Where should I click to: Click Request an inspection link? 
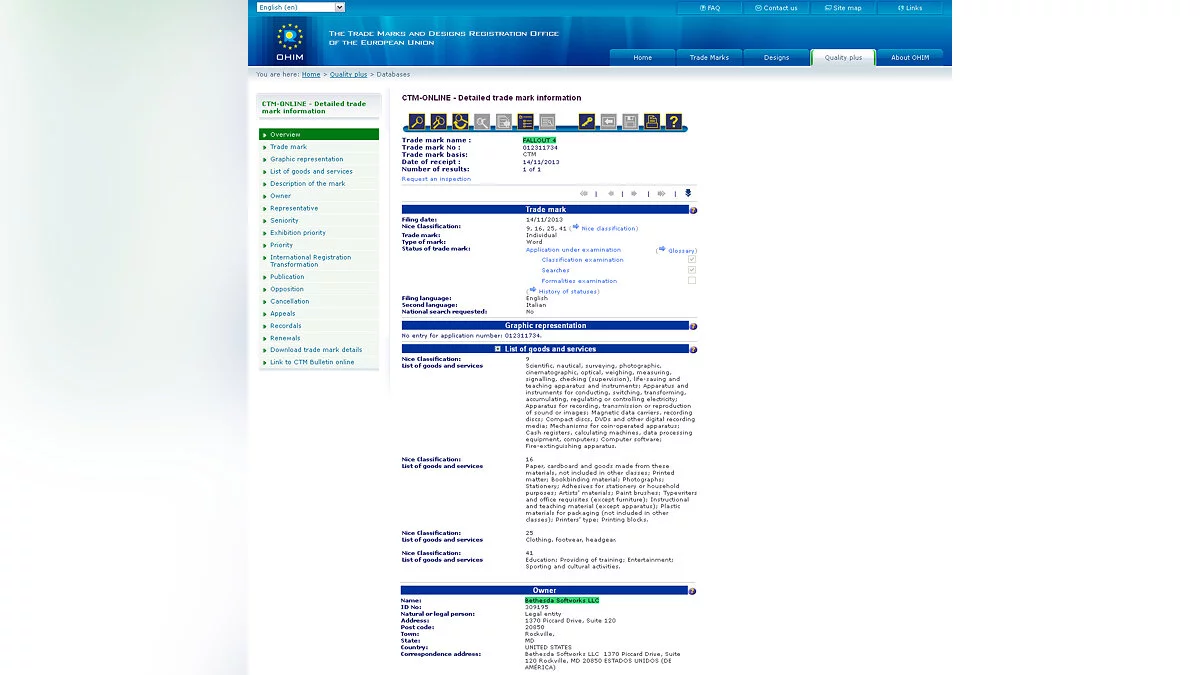(436, 179)
